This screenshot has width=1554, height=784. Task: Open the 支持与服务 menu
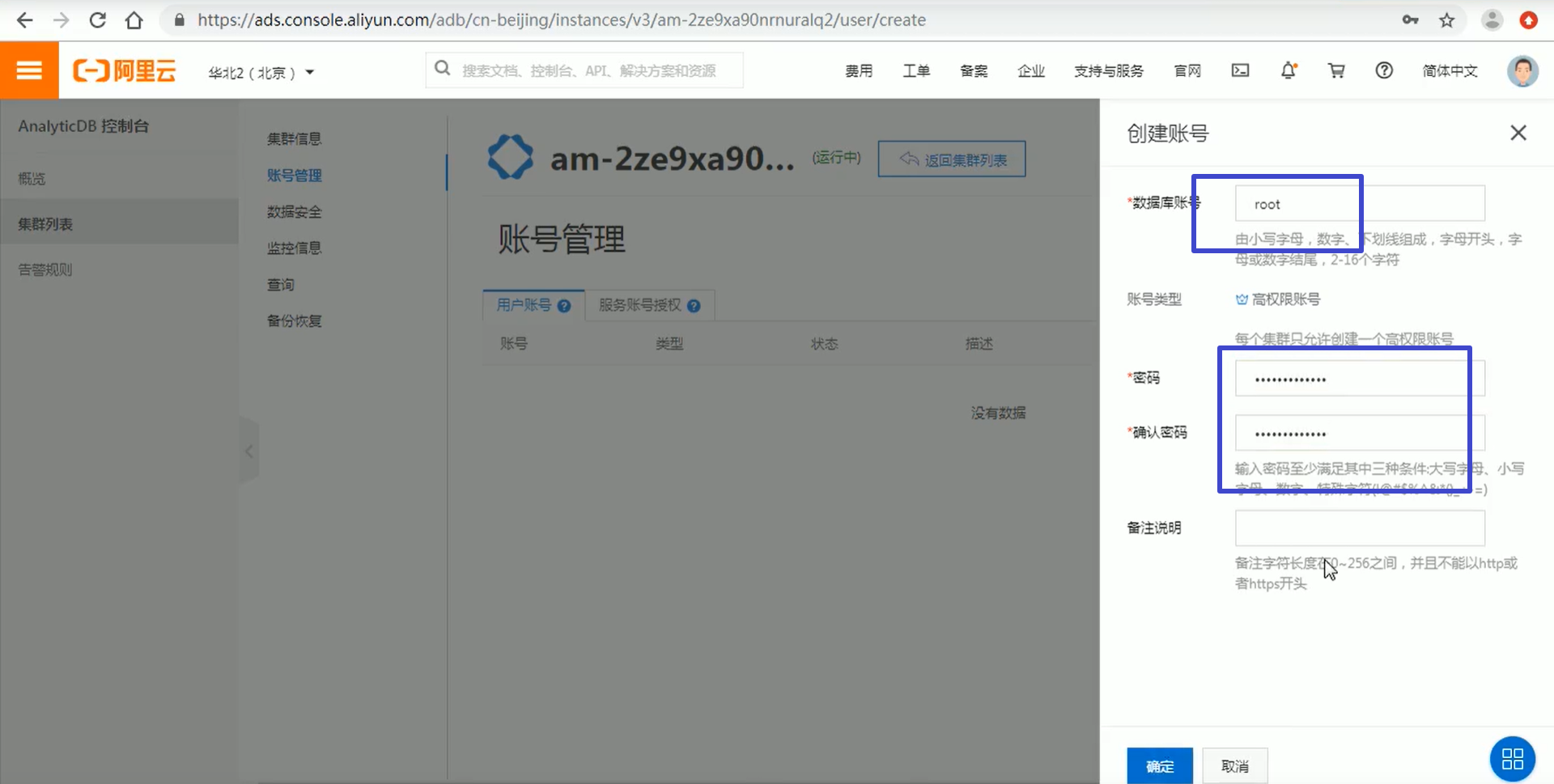click(1109, 71)
